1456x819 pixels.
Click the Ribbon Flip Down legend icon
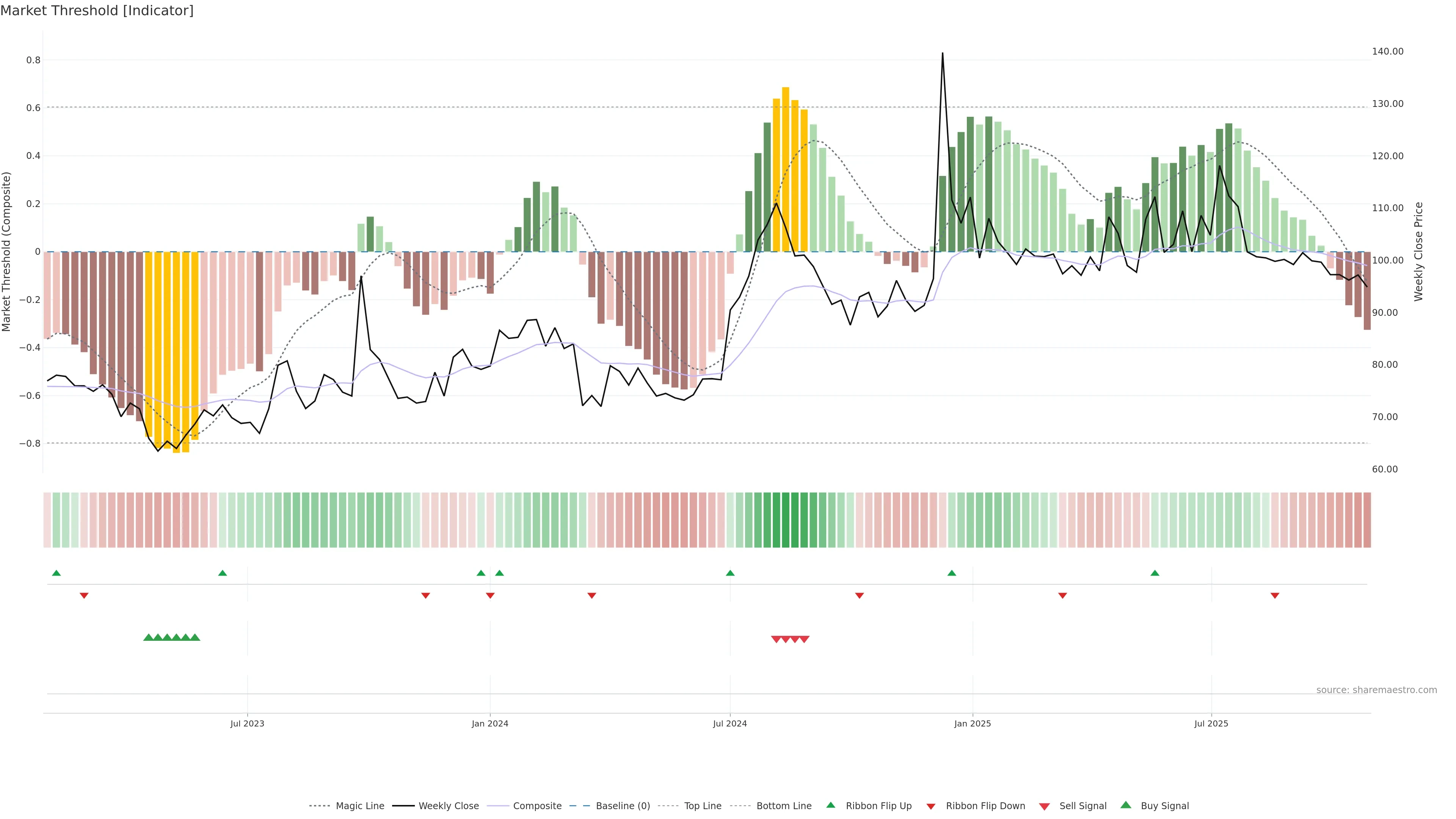click(930, 806)
